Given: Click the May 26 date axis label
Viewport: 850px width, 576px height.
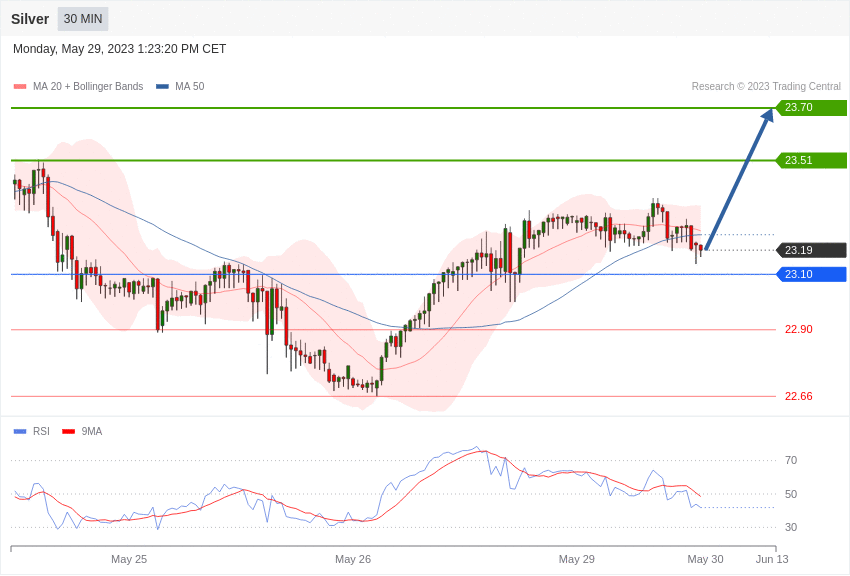Looking at the screenshot, I should (x=353, y=559).
